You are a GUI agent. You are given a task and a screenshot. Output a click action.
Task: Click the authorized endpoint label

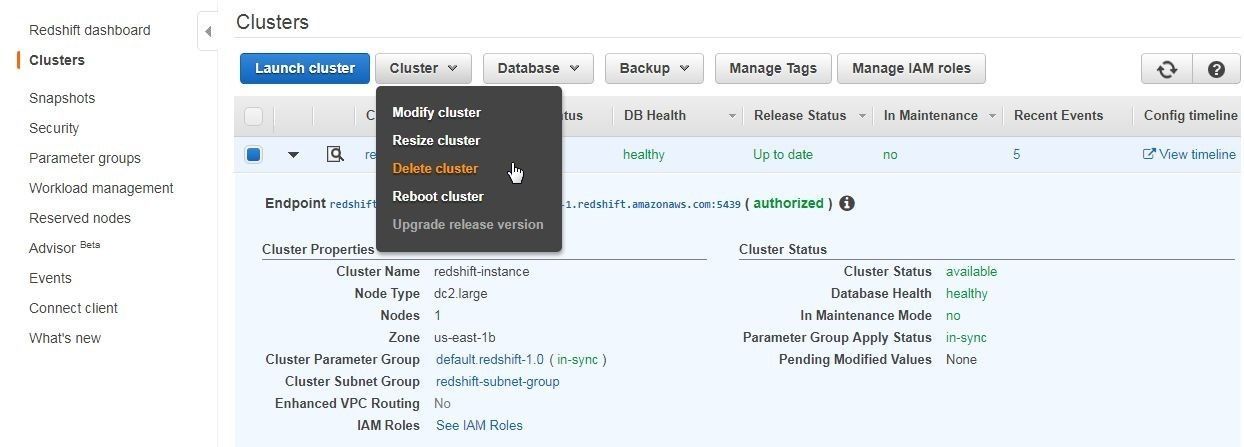[788, 203]
